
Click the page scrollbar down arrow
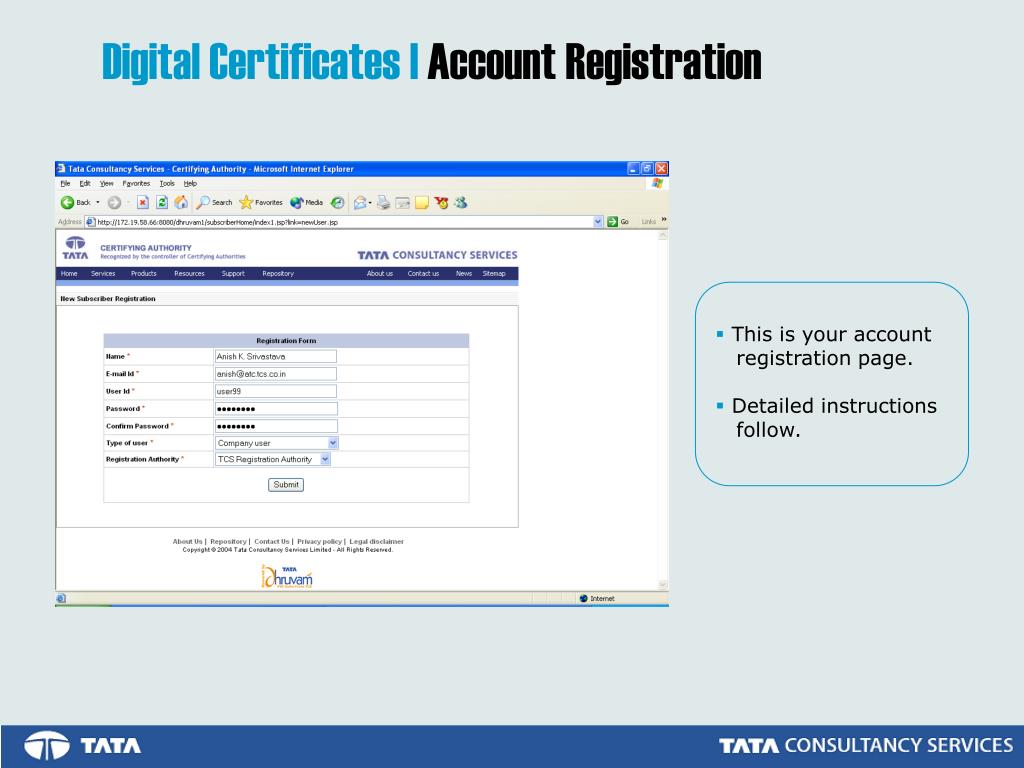[x=663, y=585]
